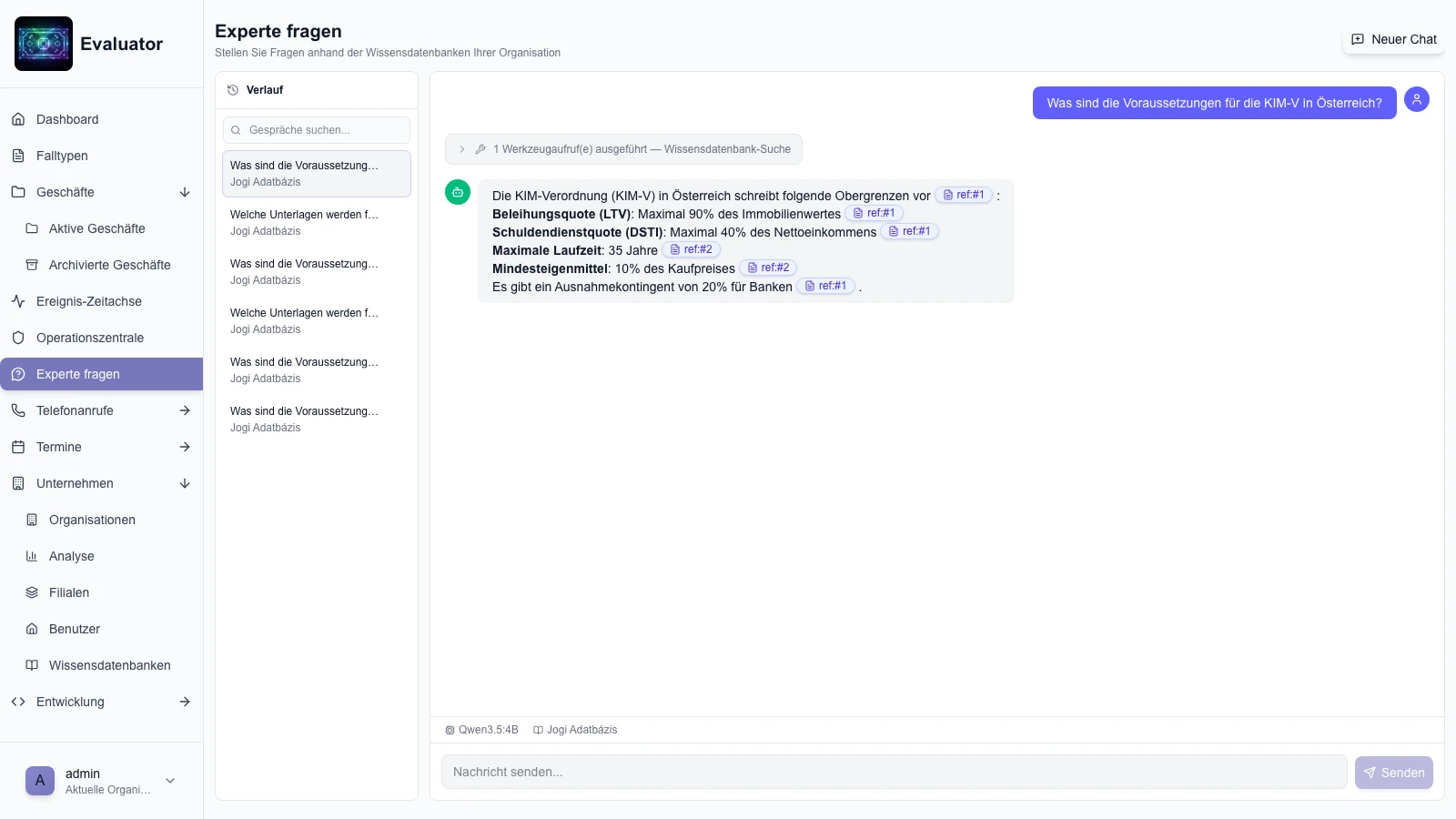Click the Wissensdatenbanken book icon
Image resolution: width=1456 pixels, height=819 pixels.
click(32, 665)
